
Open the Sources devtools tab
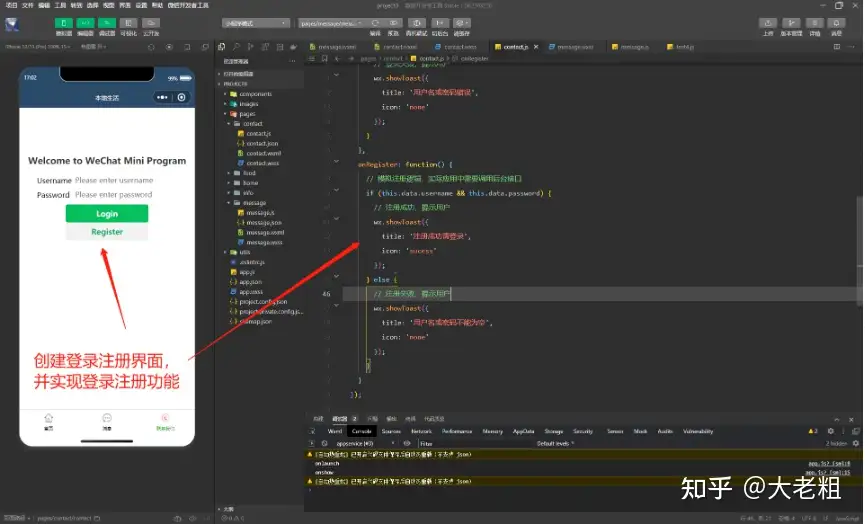pyautogui.click(x=391, y=431)
